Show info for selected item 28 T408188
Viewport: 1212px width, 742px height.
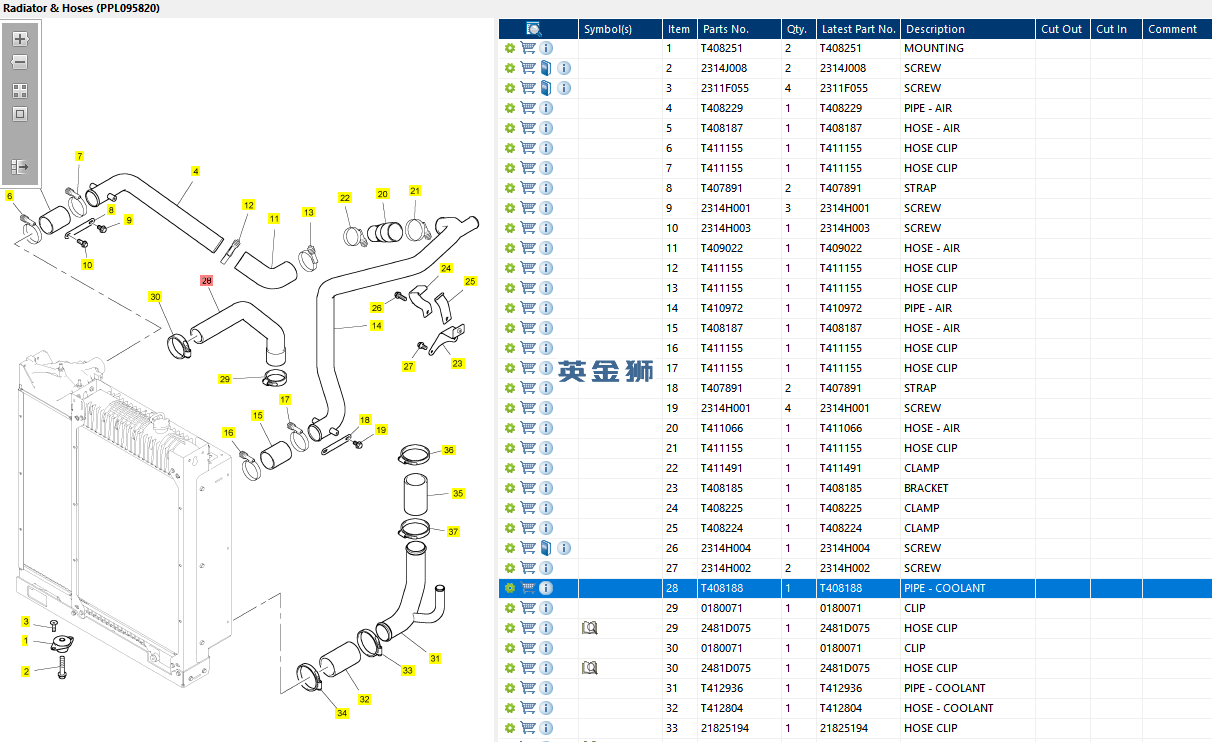(546, 588)
